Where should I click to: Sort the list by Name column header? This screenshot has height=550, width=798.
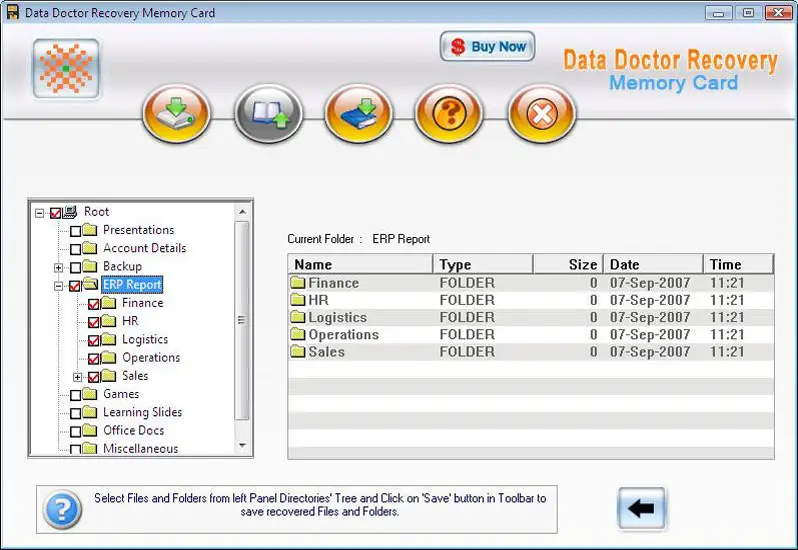point(360,265)
